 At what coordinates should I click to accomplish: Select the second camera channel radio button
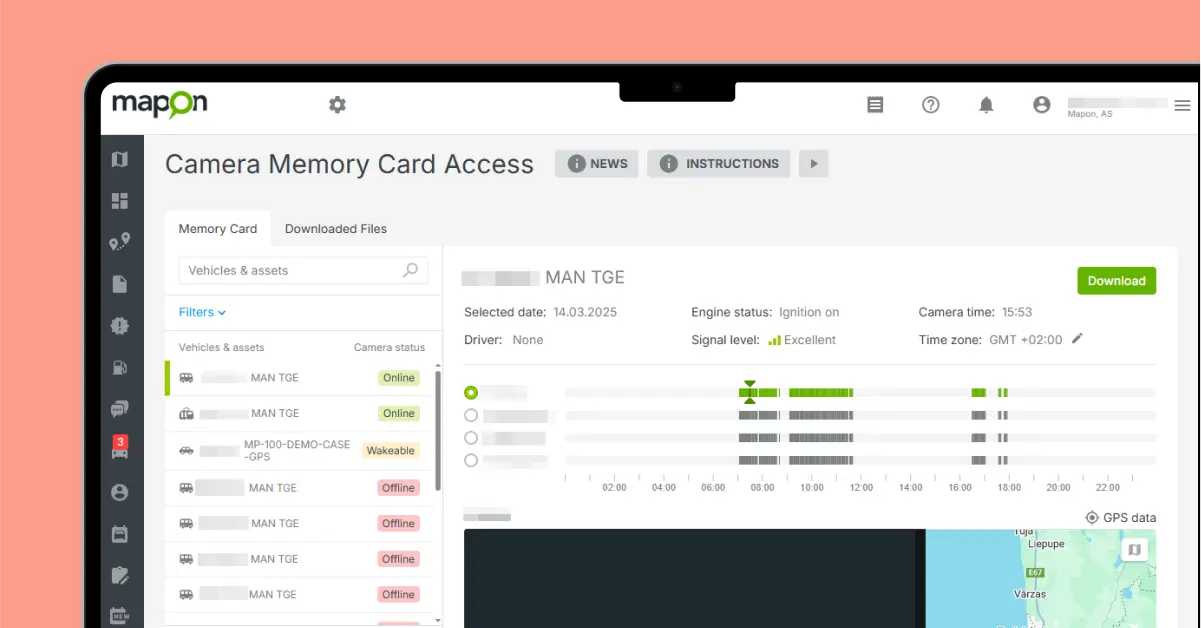click(x=471, y=415)
